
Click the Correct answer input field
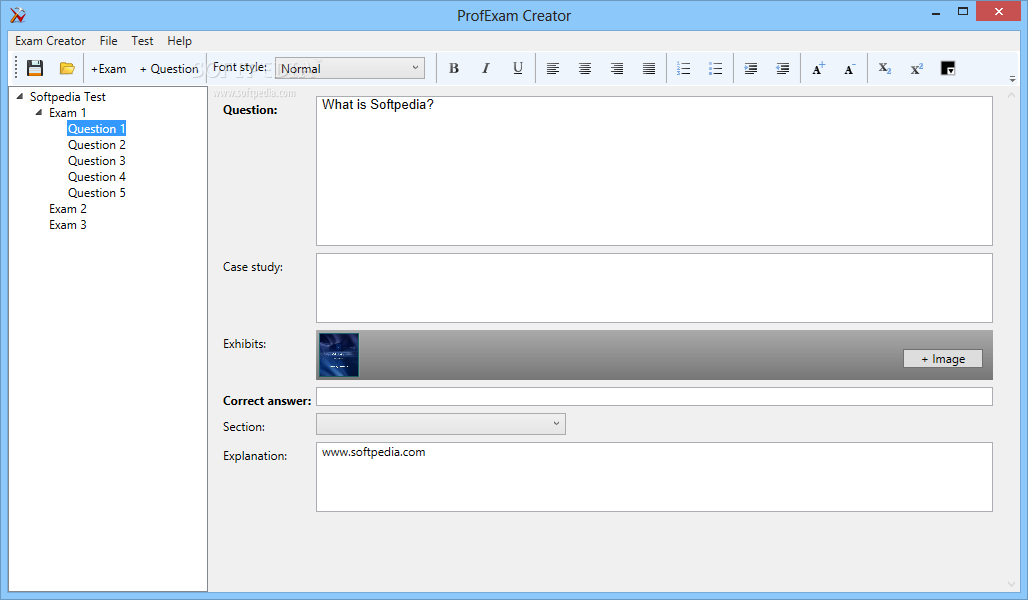[x=654, y=396]
